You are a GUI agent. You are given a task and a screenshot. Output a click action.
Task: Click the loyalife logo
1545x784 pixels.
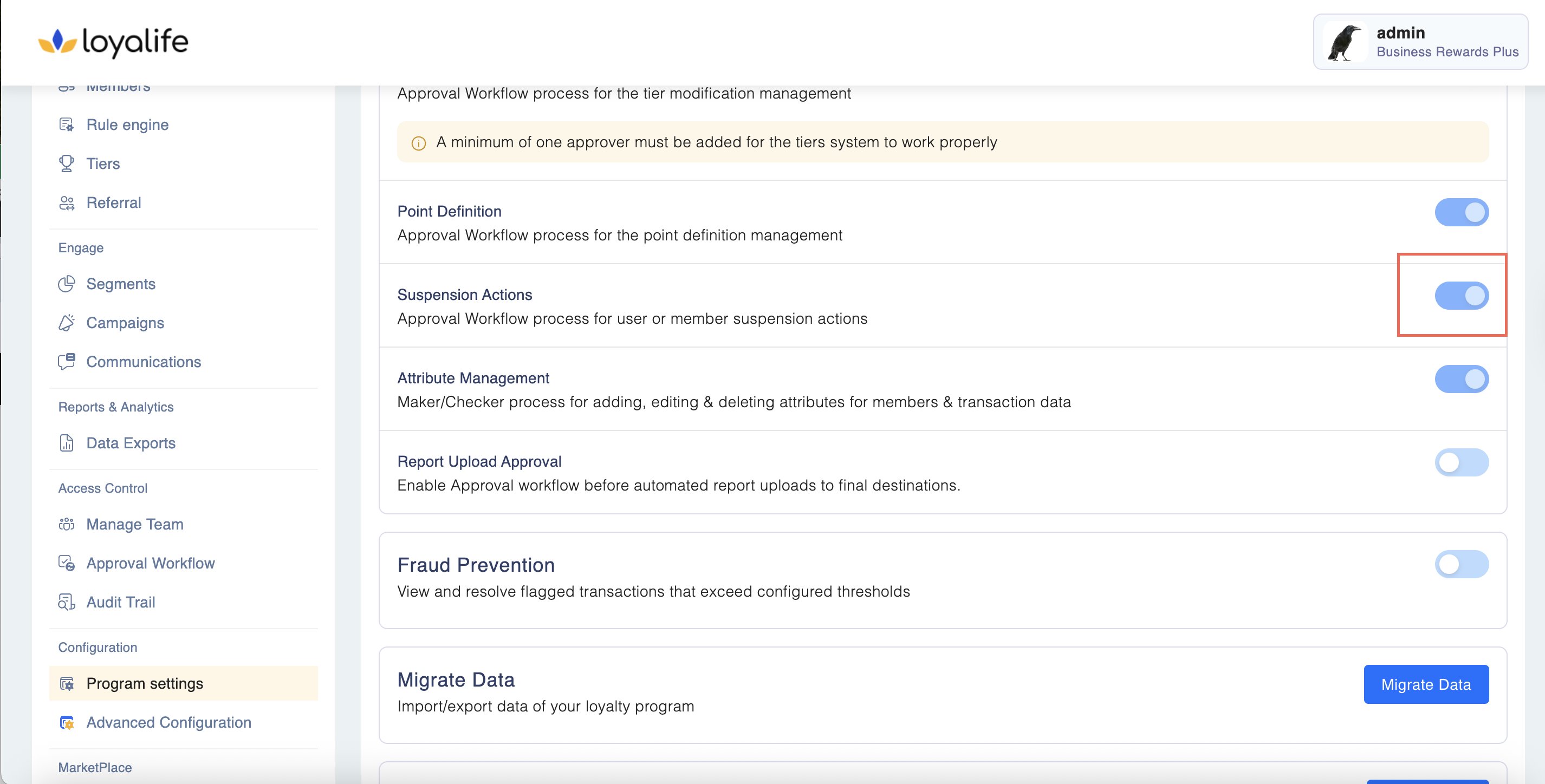113,42
